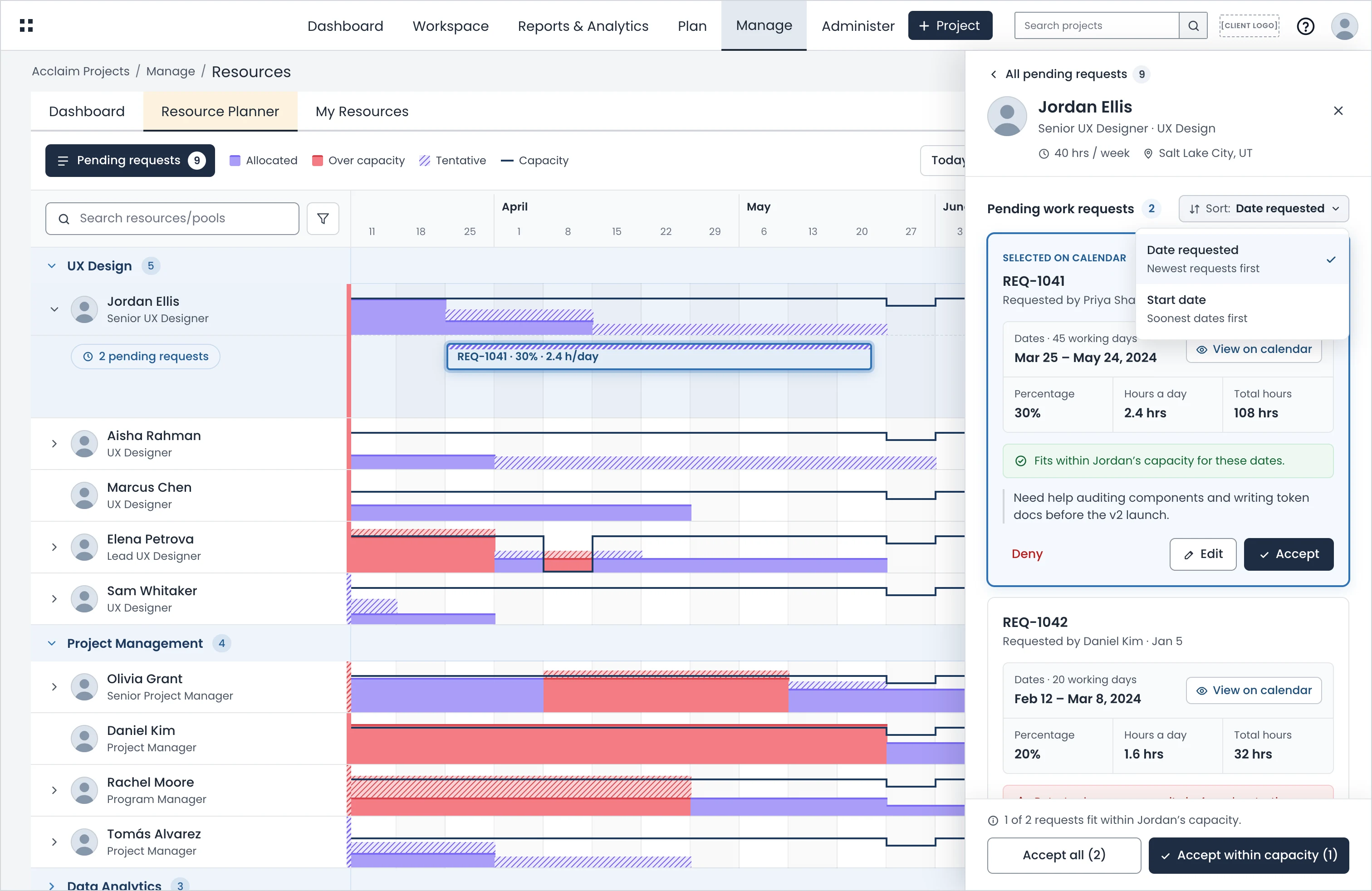Expand Elena Petrova row
The image size is (1372, 891).
54,547
